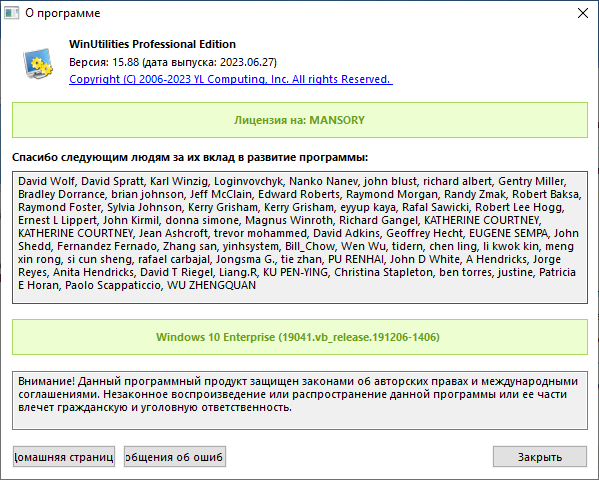Click the name Christina Stapleton in credits

coord(384,272)
